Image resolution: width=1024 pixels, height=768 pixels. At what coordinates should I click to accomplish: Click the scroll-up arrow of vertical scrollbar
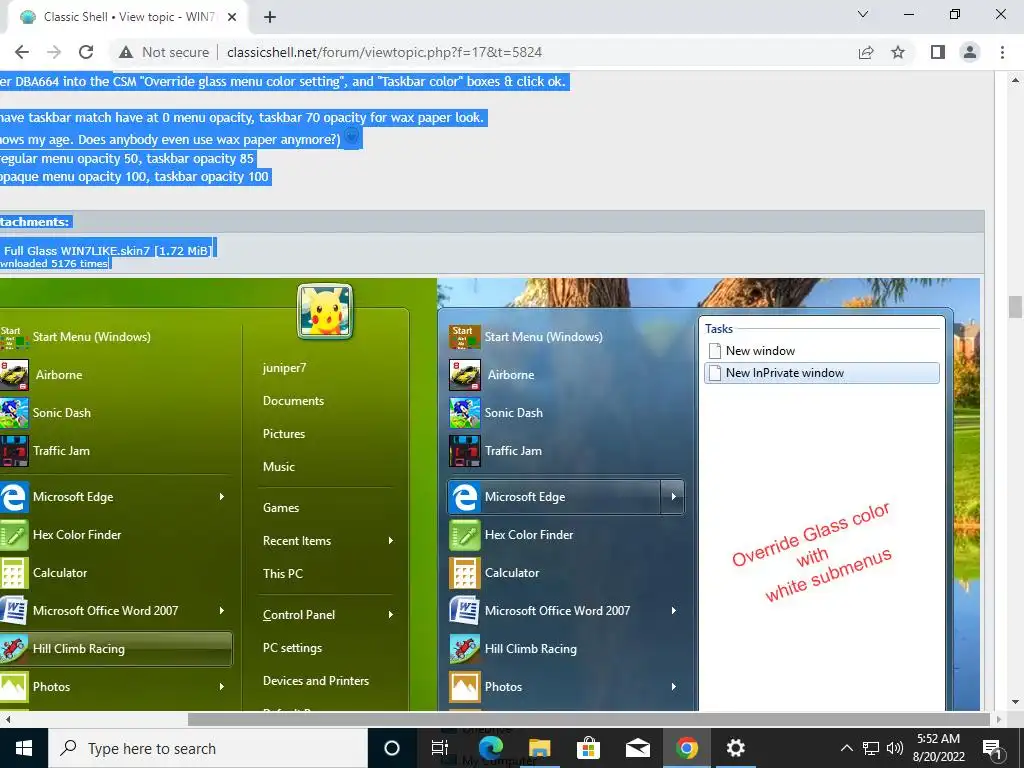[x=1015, y=80]
